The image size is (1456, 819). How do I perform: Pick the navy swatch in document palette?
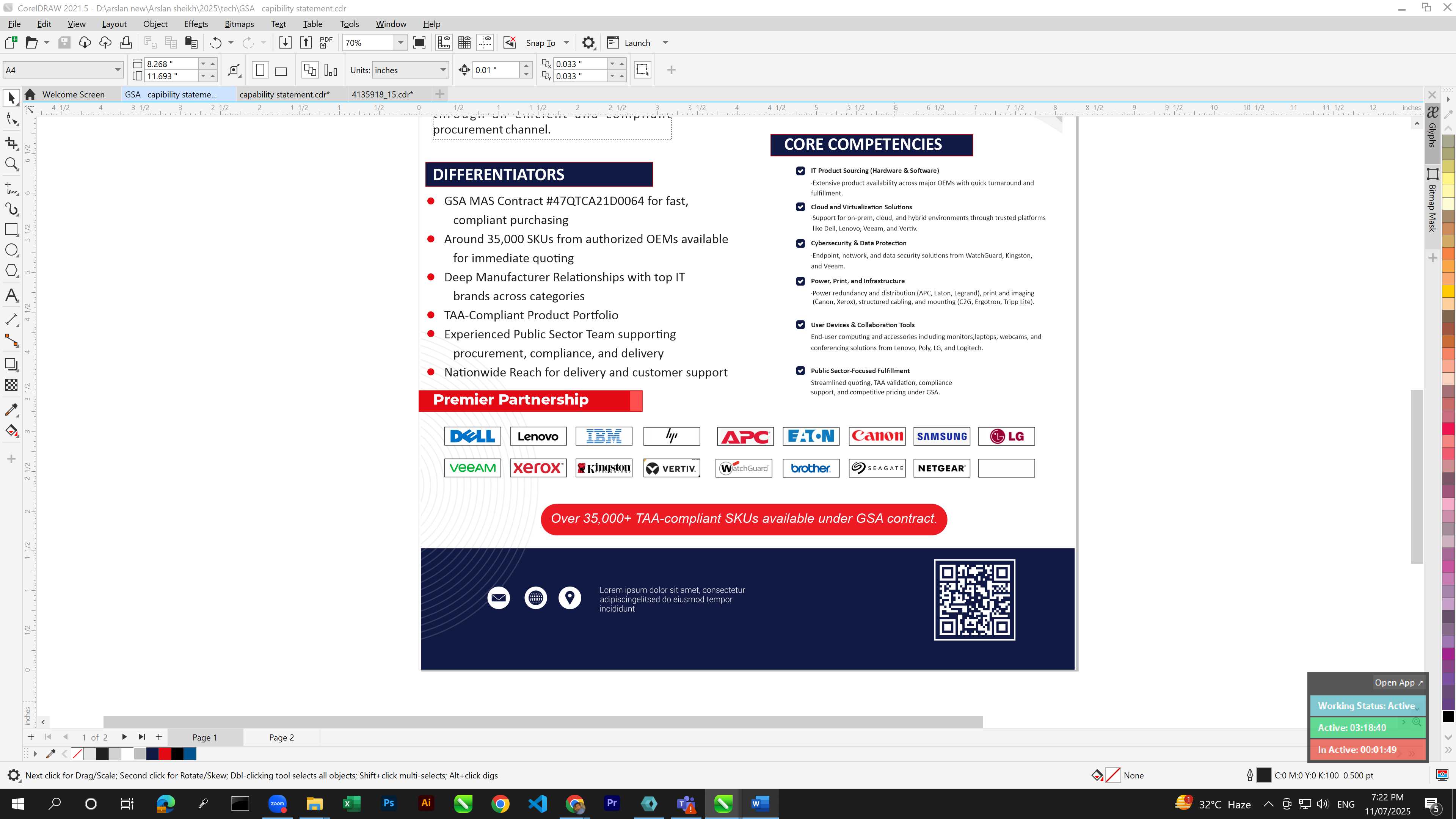pyautogui.click(x=152, y=753)
